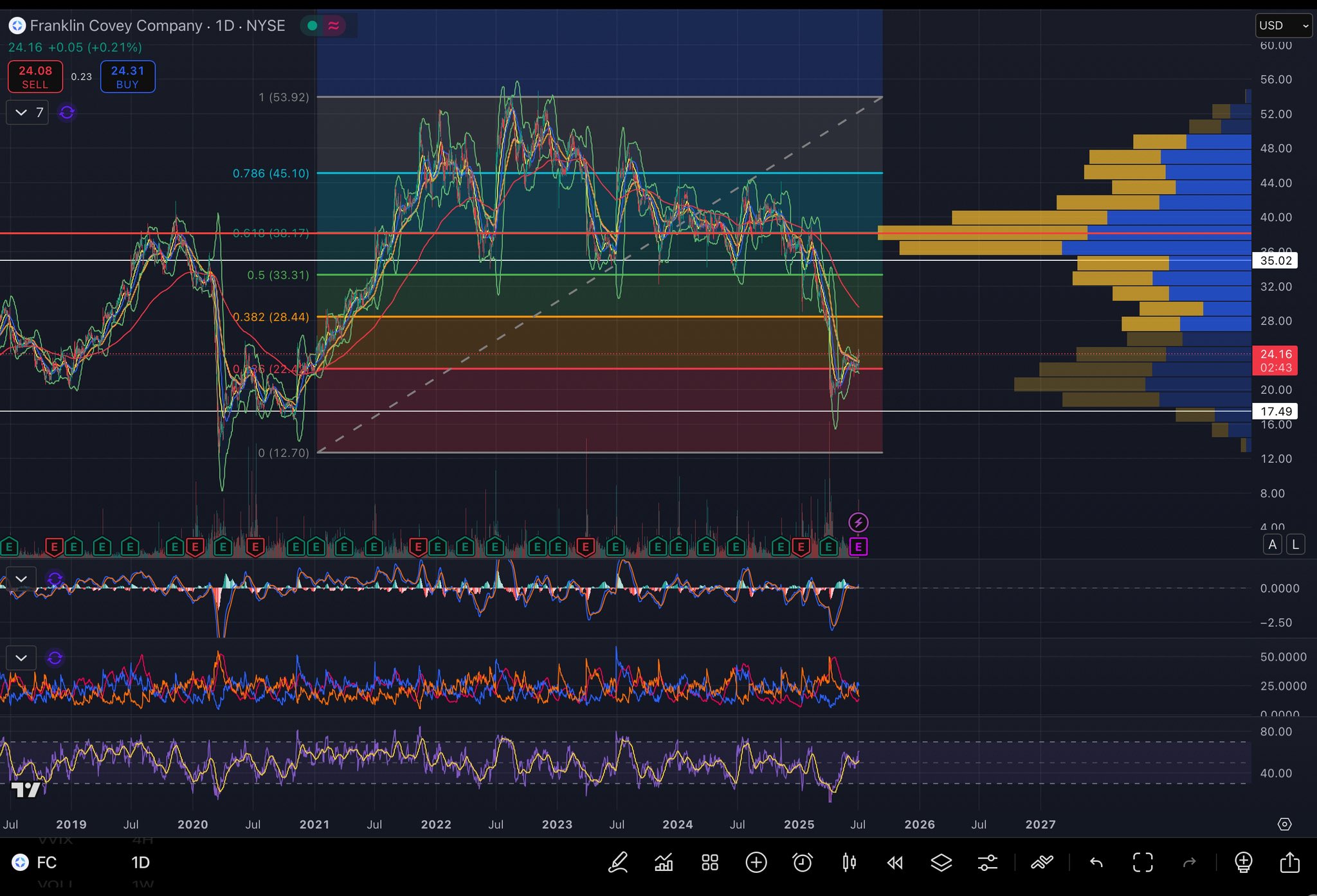Image resolution: width=1317 pixels, height=896 pixels.
Task: Create an alert with alarm clock icon
Action: (x=802, y=863)
